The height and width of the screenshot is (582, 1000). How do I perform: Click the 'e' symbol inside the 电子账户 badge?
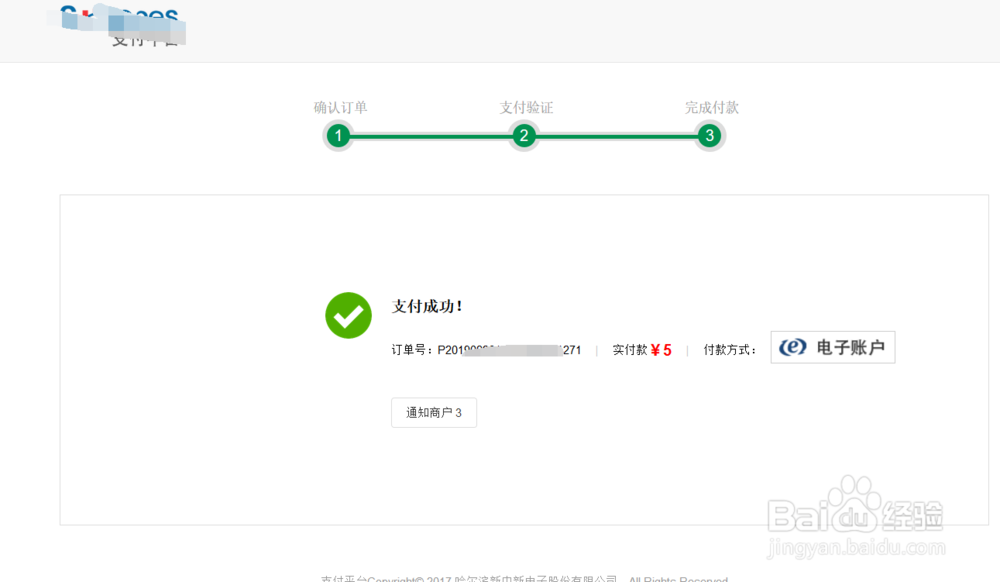tap(789, 346)
